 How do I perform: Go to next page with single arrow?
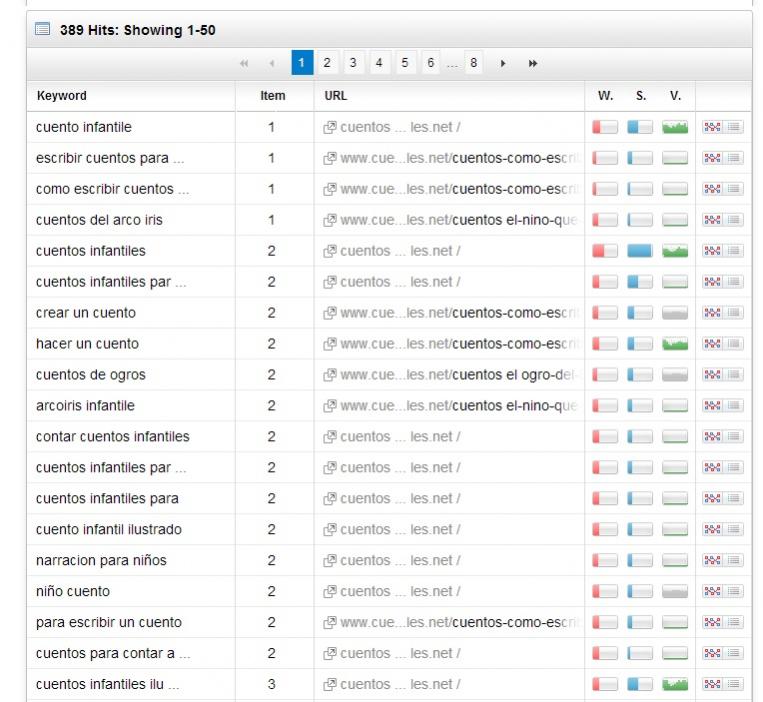(503, 64)
